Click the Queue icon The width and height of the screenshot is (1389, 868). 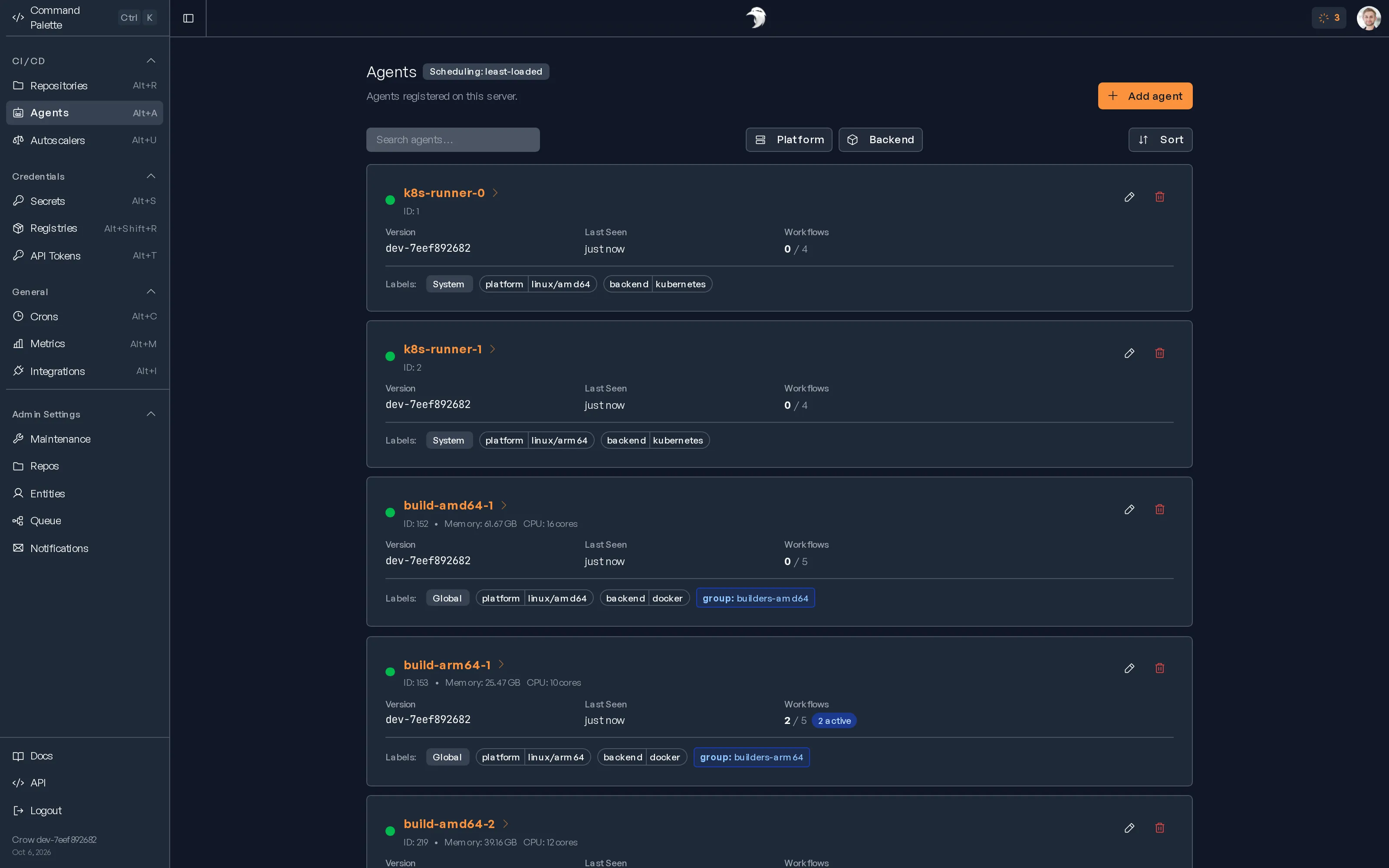coord(18,521)
